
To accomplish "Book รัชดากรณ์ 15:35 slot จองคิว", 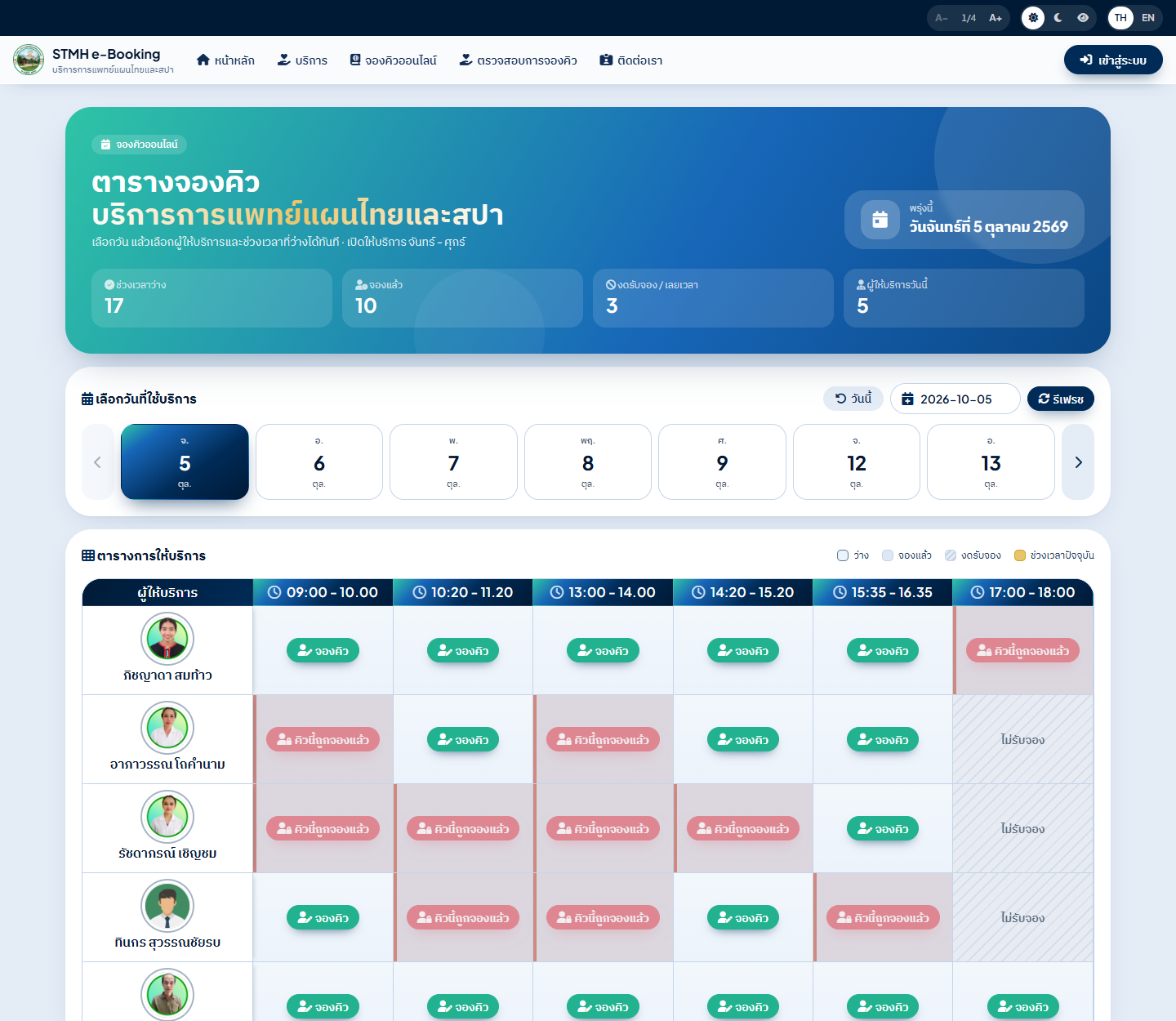I will click(x=883, y=829).
